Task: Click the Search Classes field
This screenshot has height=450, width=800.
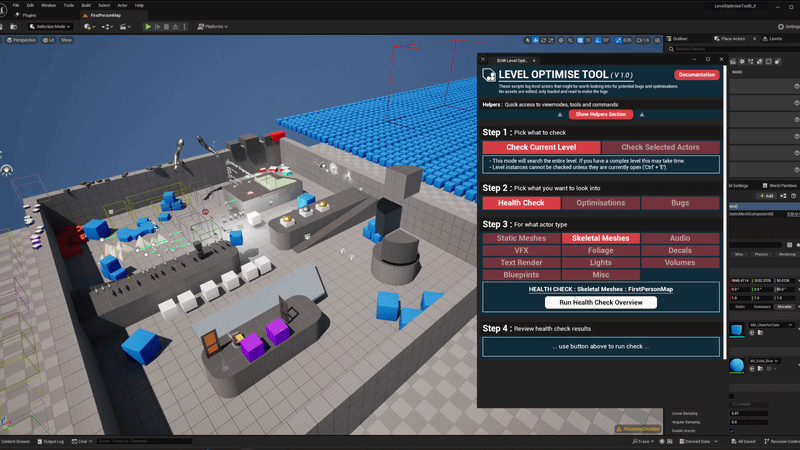Action: coord(735,49)
